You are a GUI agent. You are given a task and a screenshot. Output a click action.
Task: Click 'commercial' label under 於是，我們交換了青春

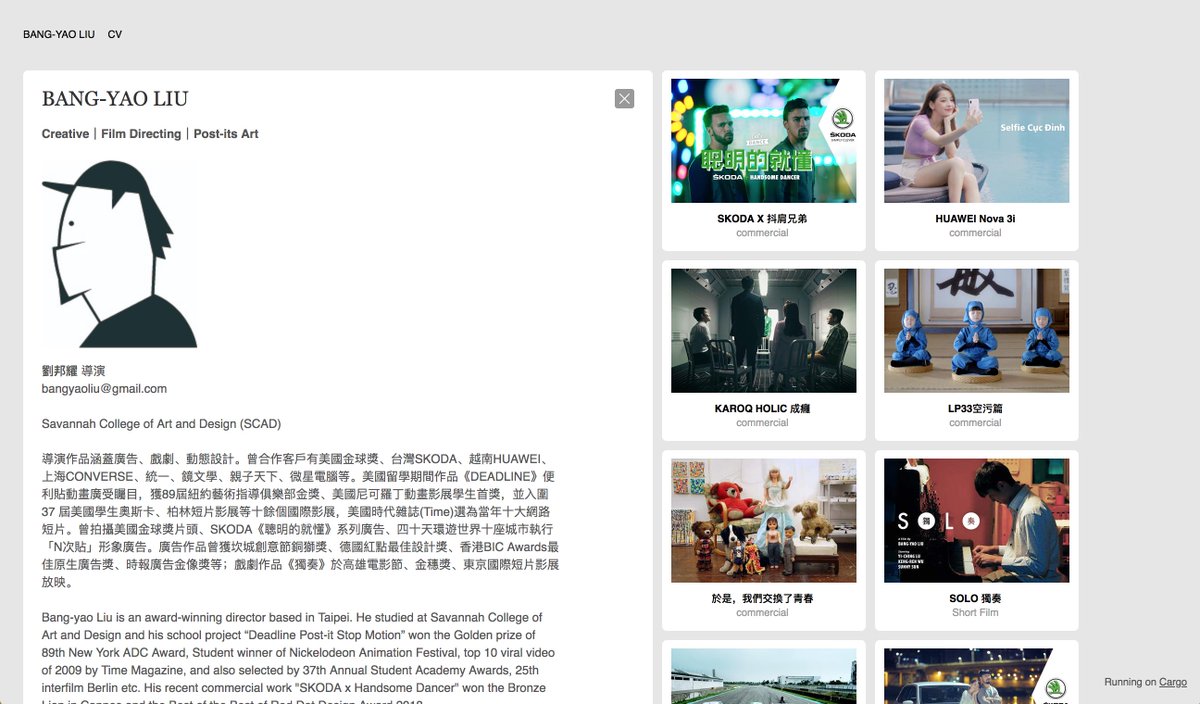pos(762,612)
